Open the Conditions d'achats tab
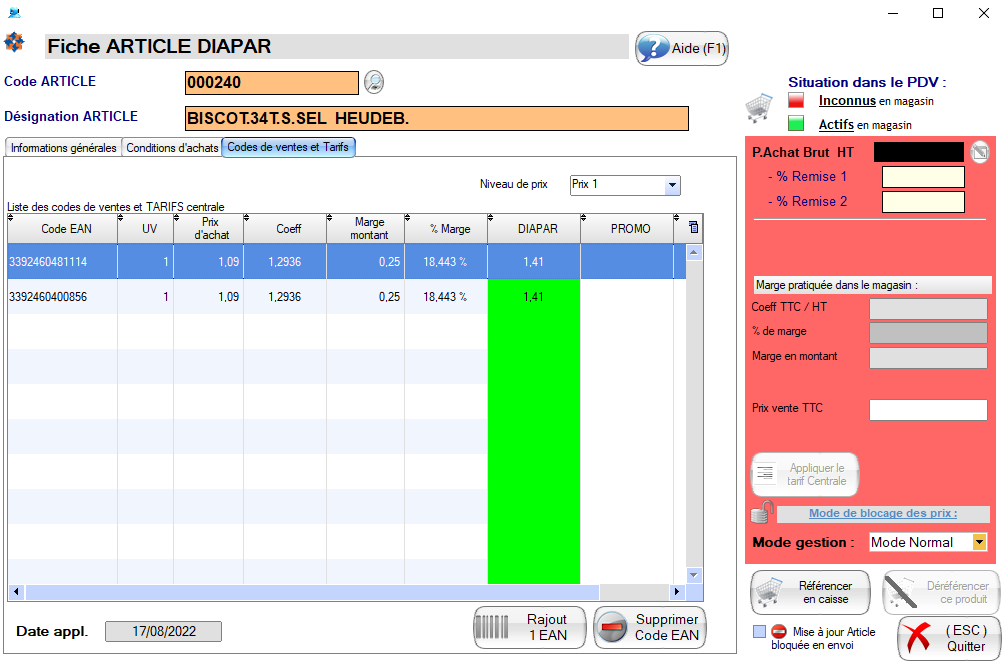 (x=171, y=148)
